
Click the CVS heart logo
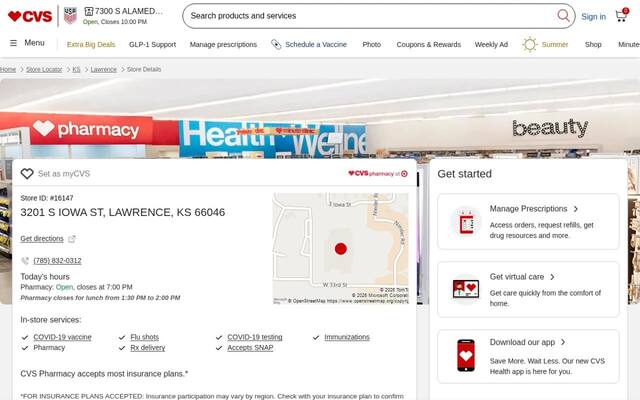pyautogui.click(x=30, y=16)
